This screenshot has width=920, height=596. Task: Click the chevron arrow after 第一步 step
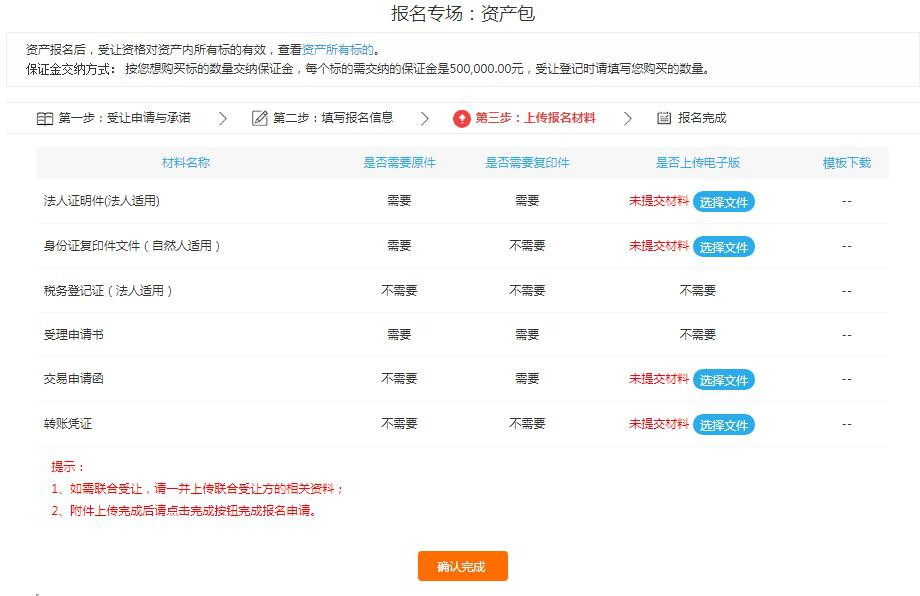(x=222, y=118)
